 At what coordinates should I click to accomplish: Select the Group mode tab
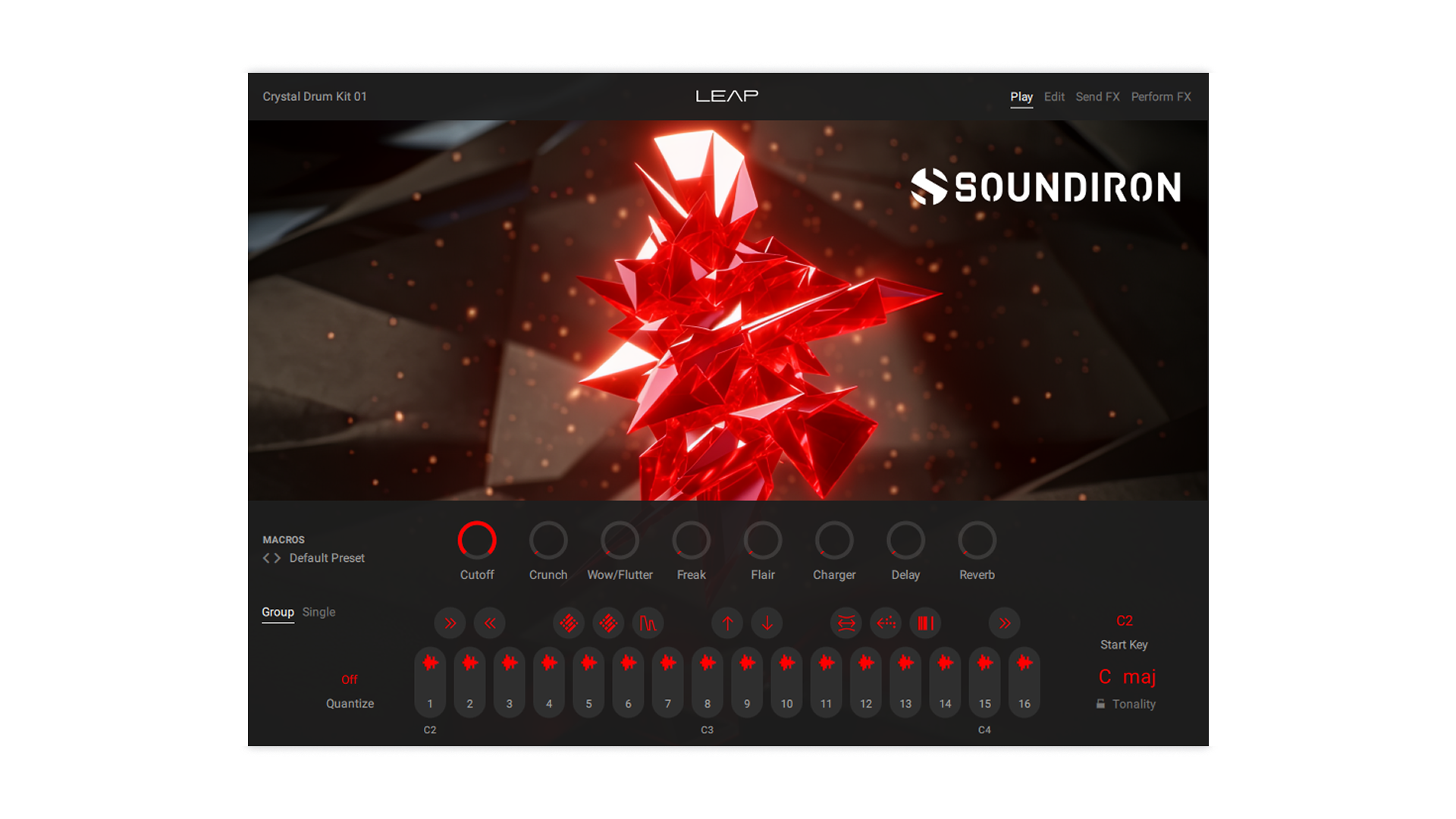[278, 612]
